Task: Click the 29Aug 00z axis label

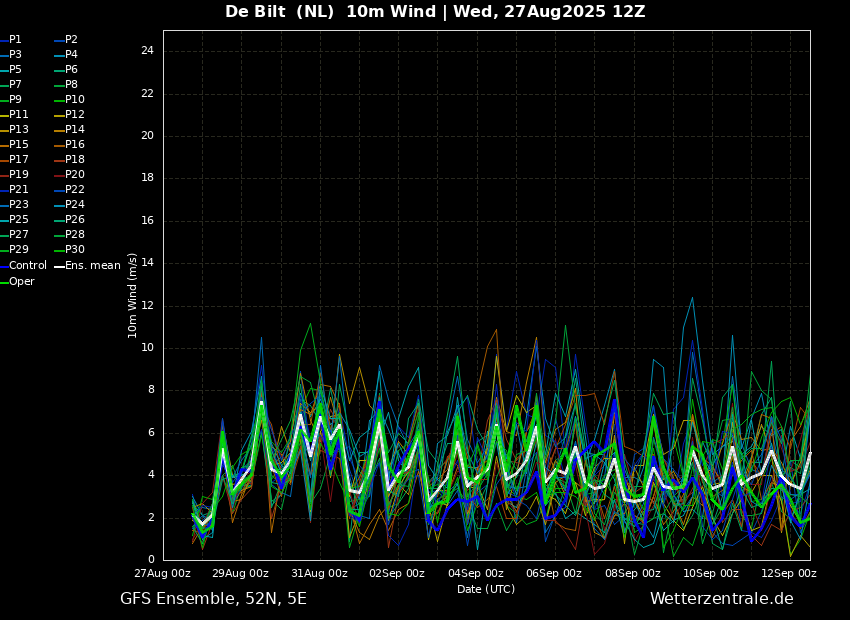Action: pos(241,573)
